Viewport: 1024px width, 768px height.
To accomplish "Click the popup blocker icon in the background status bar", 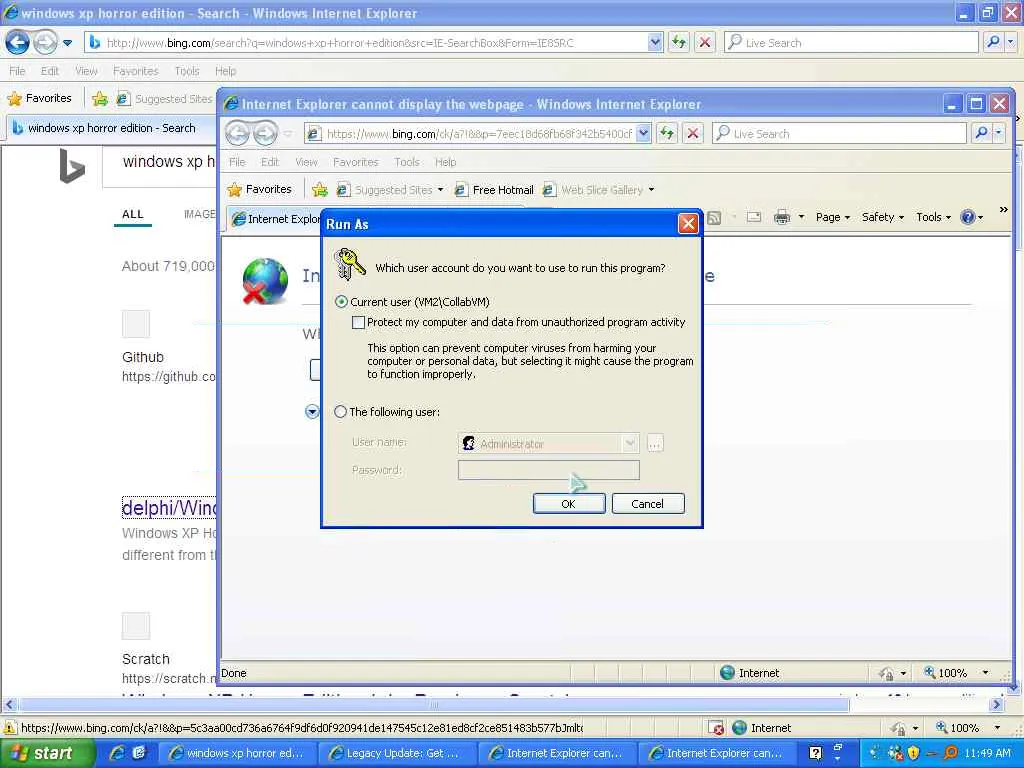I will (x=716, y=728).
